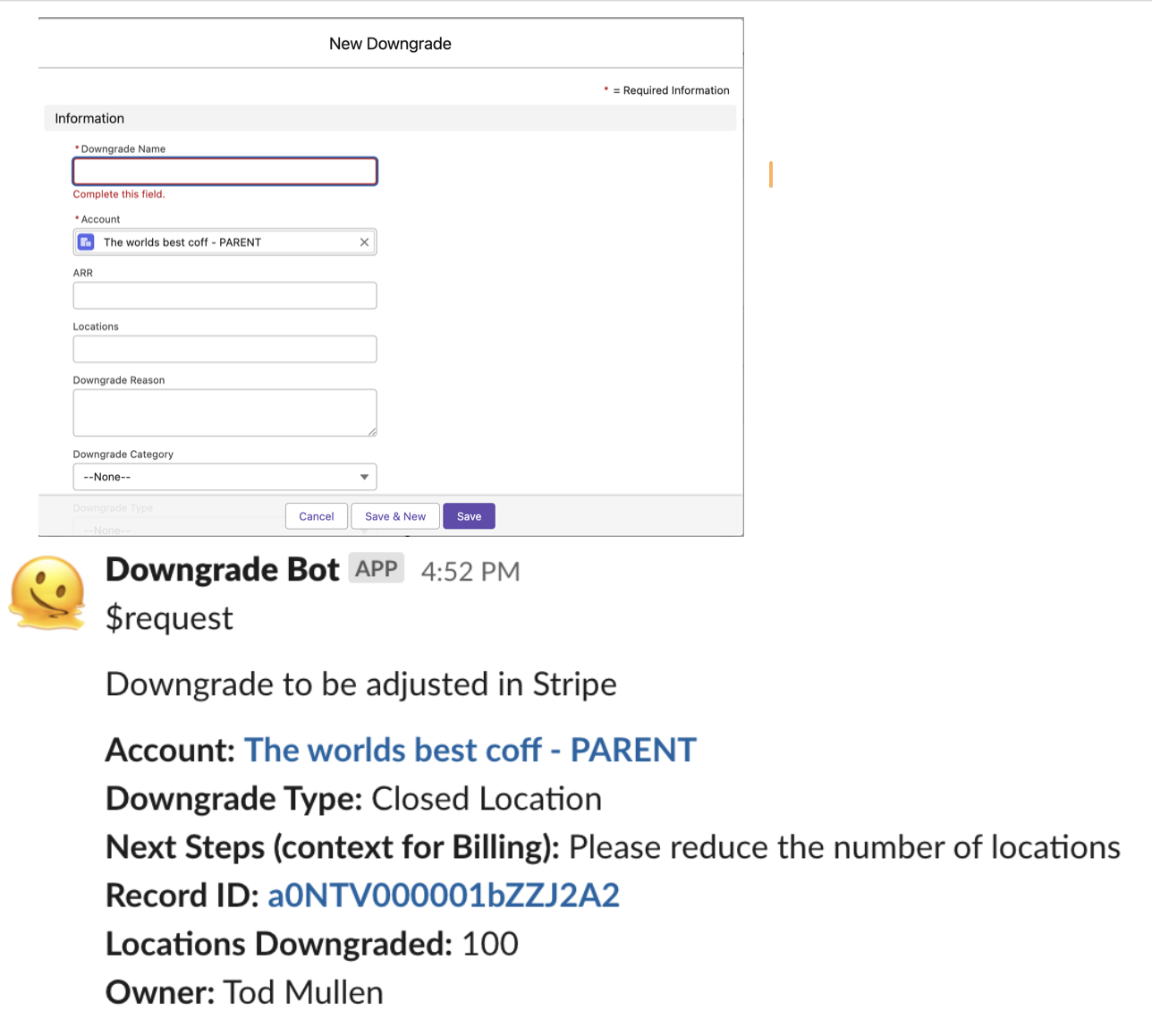Click the "New Downgrade" dialog title
The image size is (1152, 1036).
click(390, 44)
